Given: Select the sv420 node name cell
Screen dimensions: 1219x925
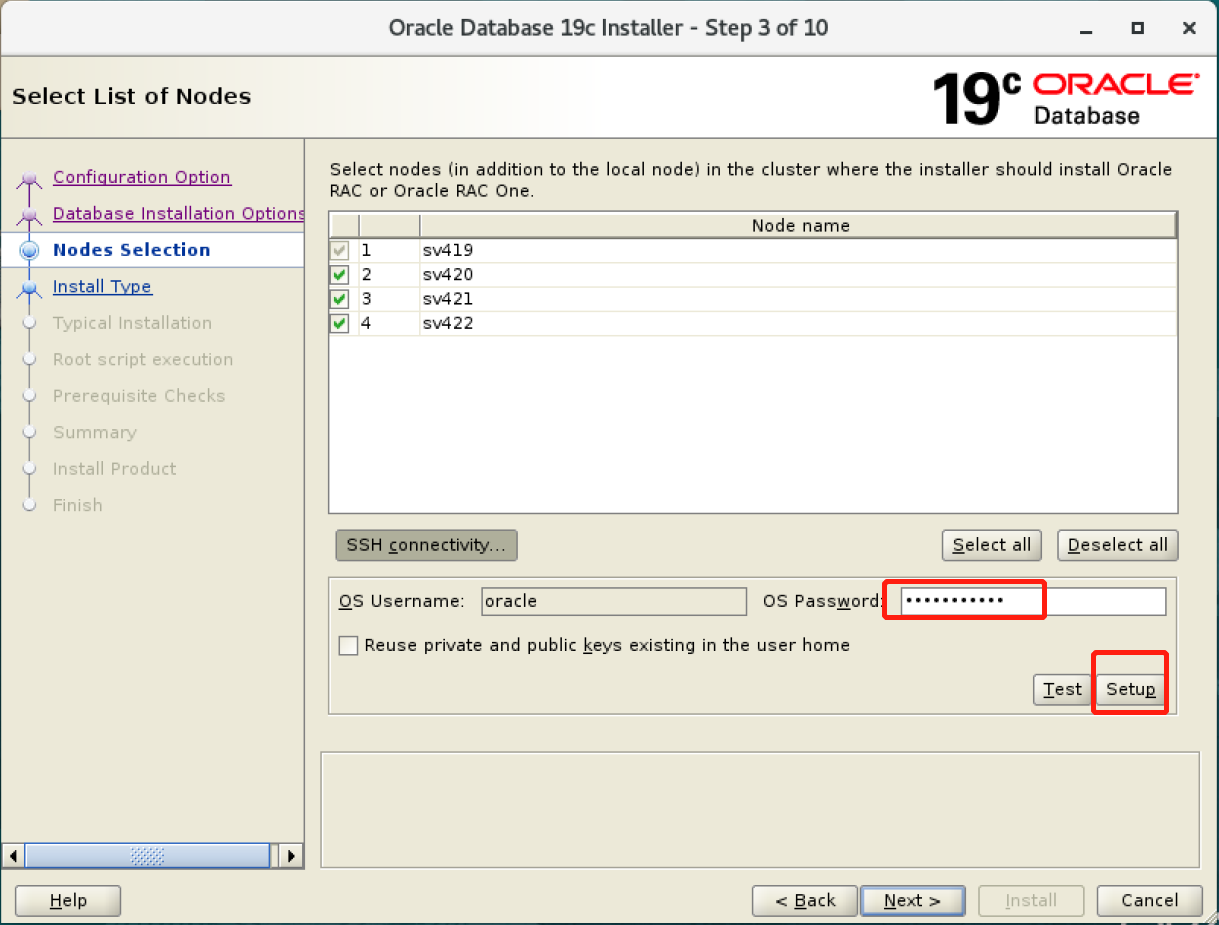Looking at the screenshot, I should click(799, 275).
